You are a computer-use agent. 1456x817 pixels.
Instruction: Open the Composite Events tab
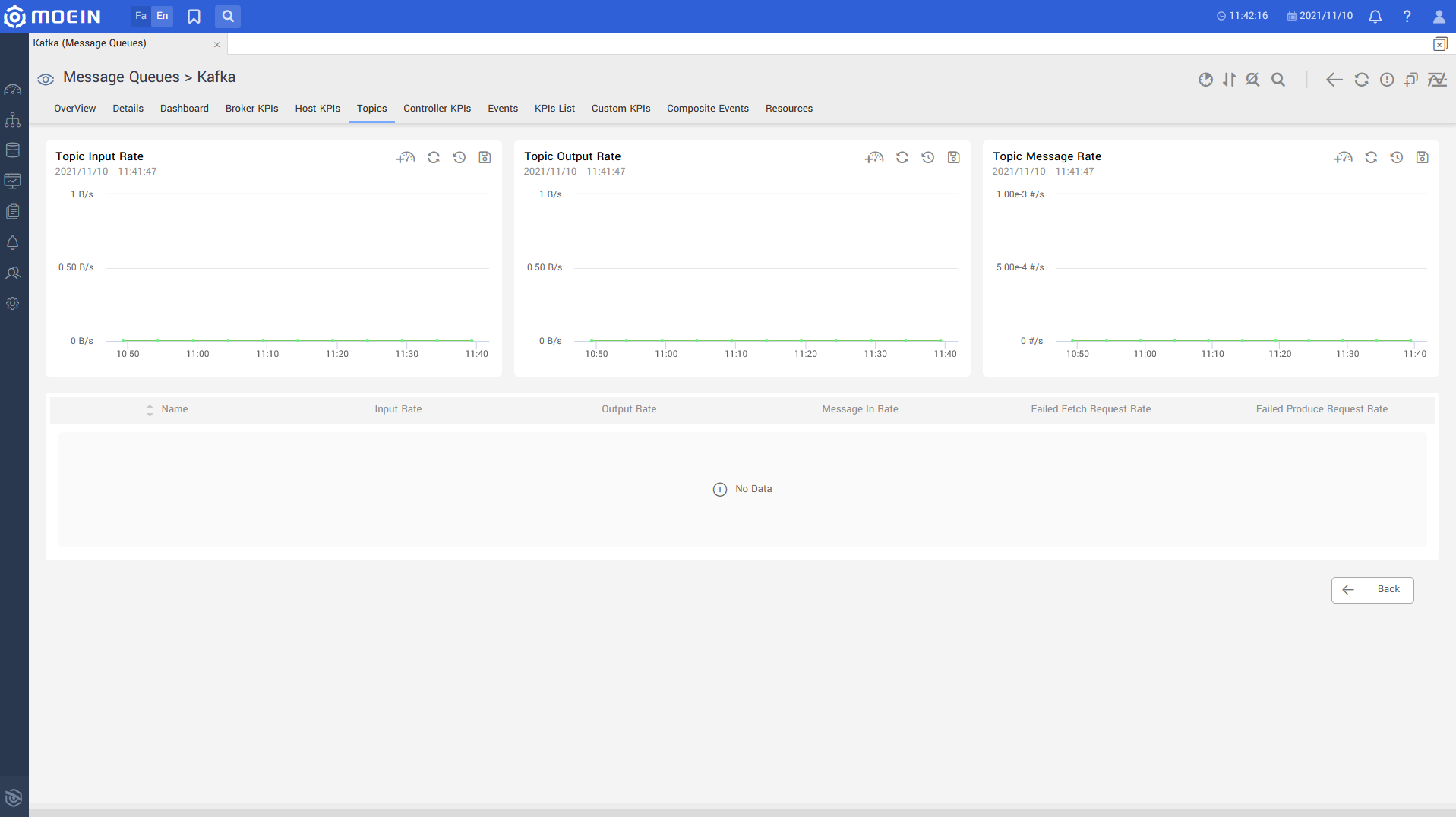[708, 109]
